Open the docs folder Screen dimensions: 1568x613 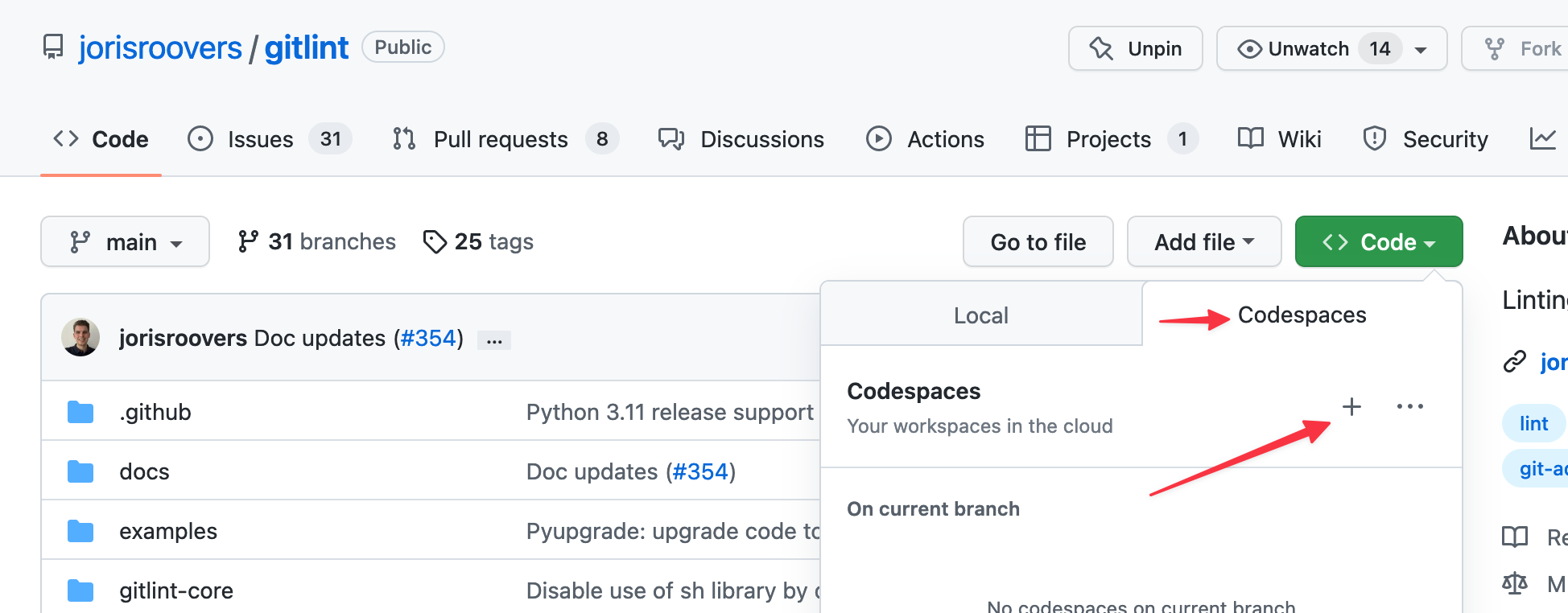[144, 471]
